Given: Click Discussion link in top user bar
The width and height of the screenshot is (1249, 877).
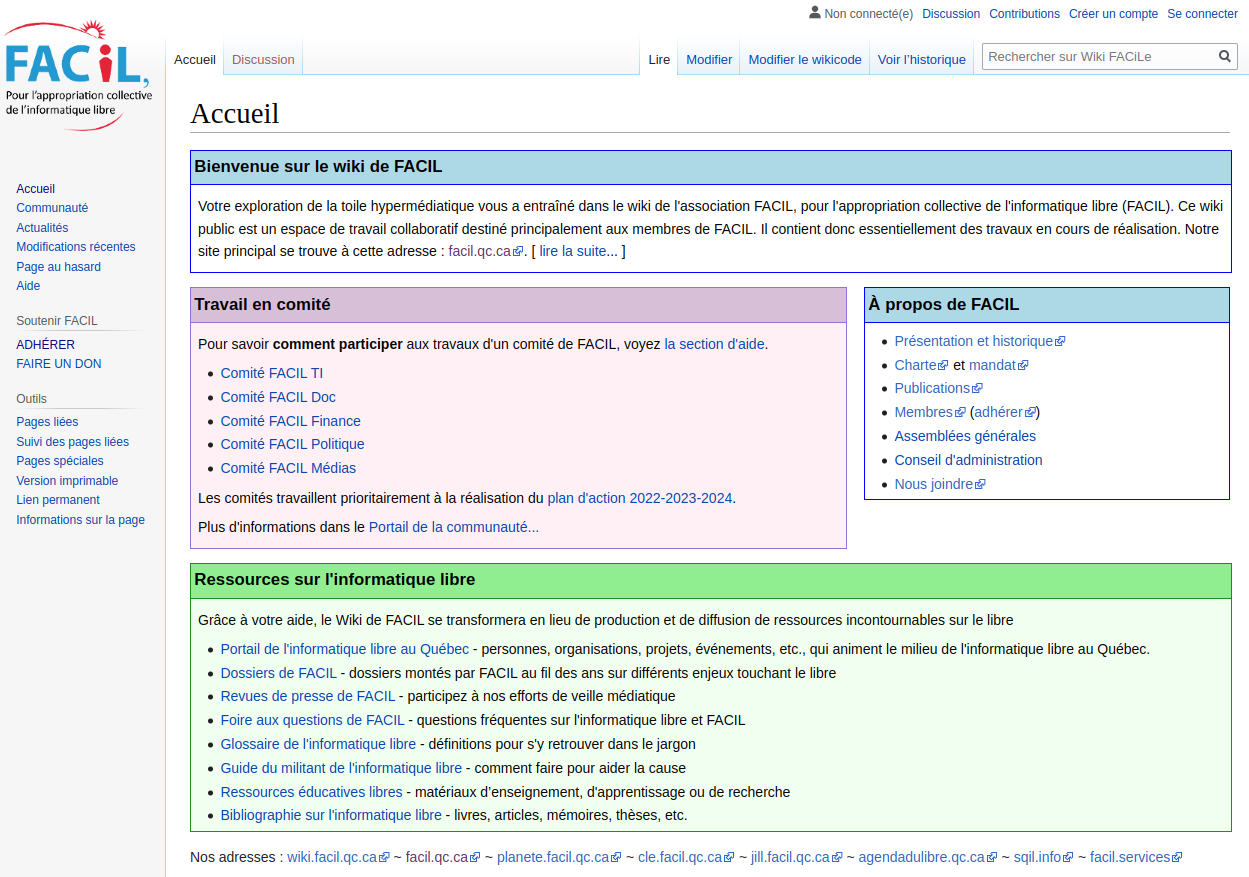Looking at the screenshot, I should tap(951, 14).
